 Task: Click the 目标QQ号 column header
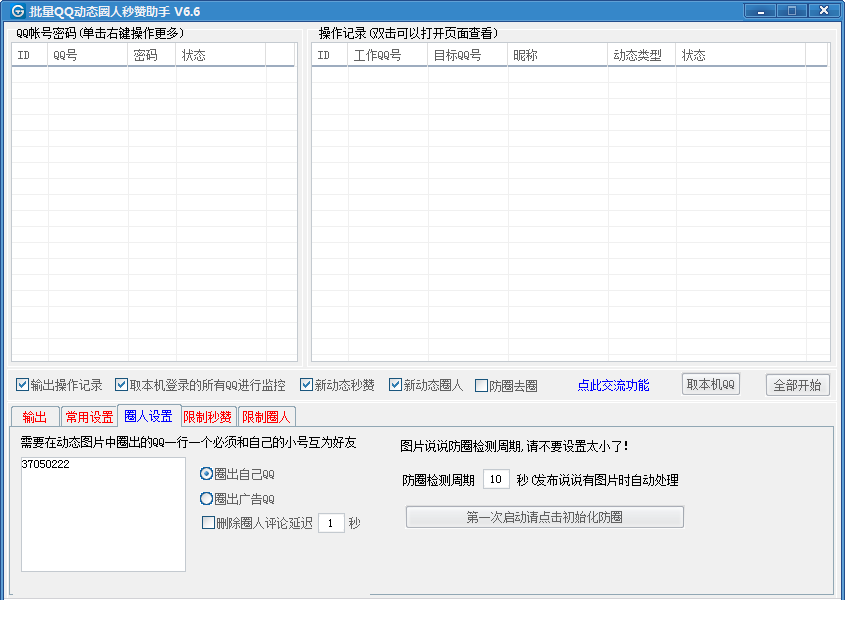tap(467, 55)
